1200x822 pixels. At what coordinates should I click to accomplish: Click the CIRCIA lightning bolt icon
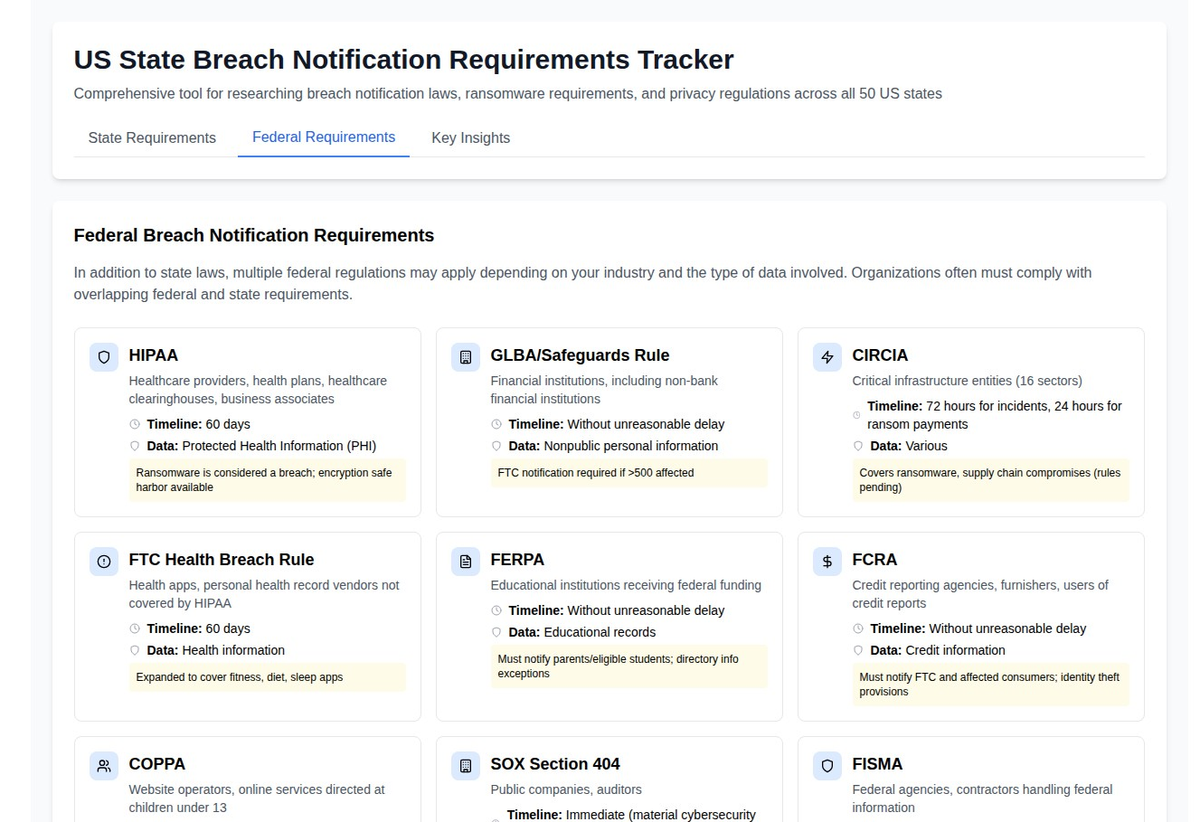826,356
